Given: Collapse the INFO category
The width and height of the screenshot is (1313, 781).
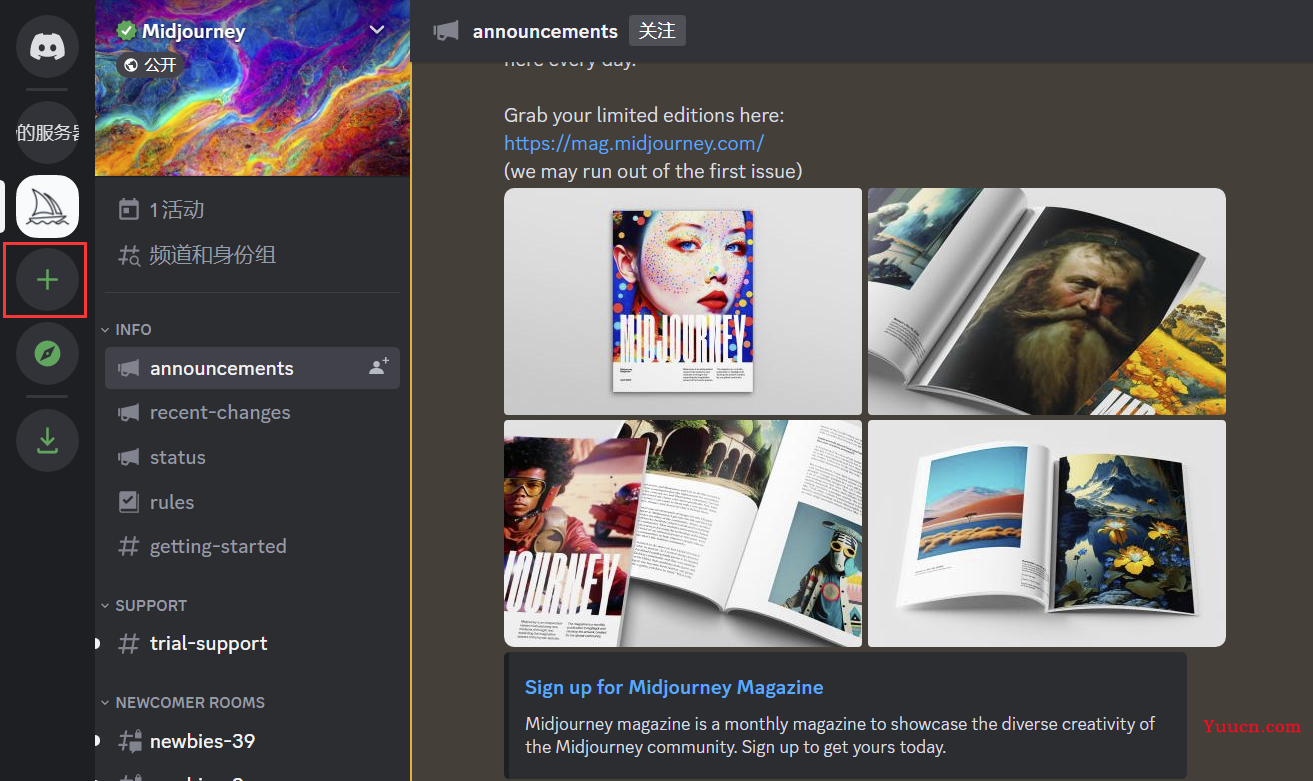Looking at the screenshot, I should tap(127, 329).
